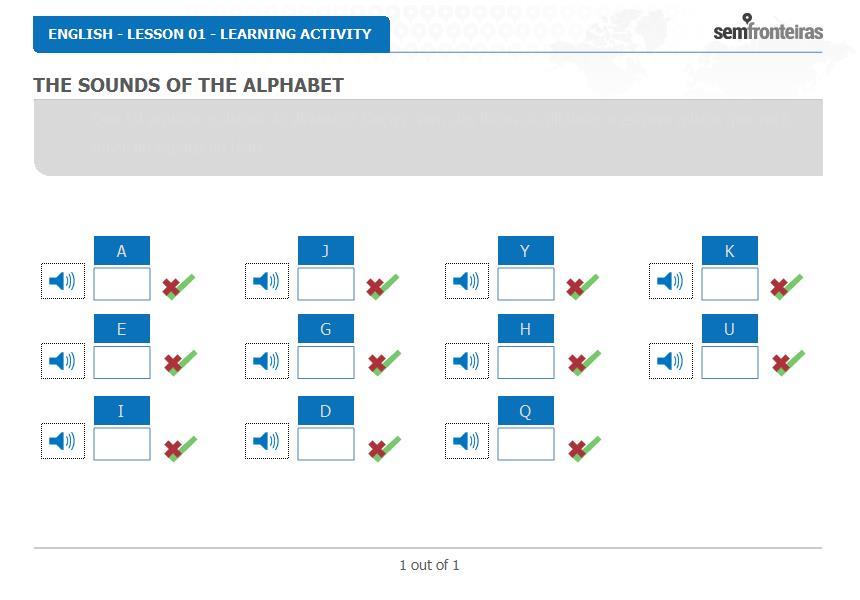Play the speaker beside letter G
The image size is (860, 600).
coord(267,361)
